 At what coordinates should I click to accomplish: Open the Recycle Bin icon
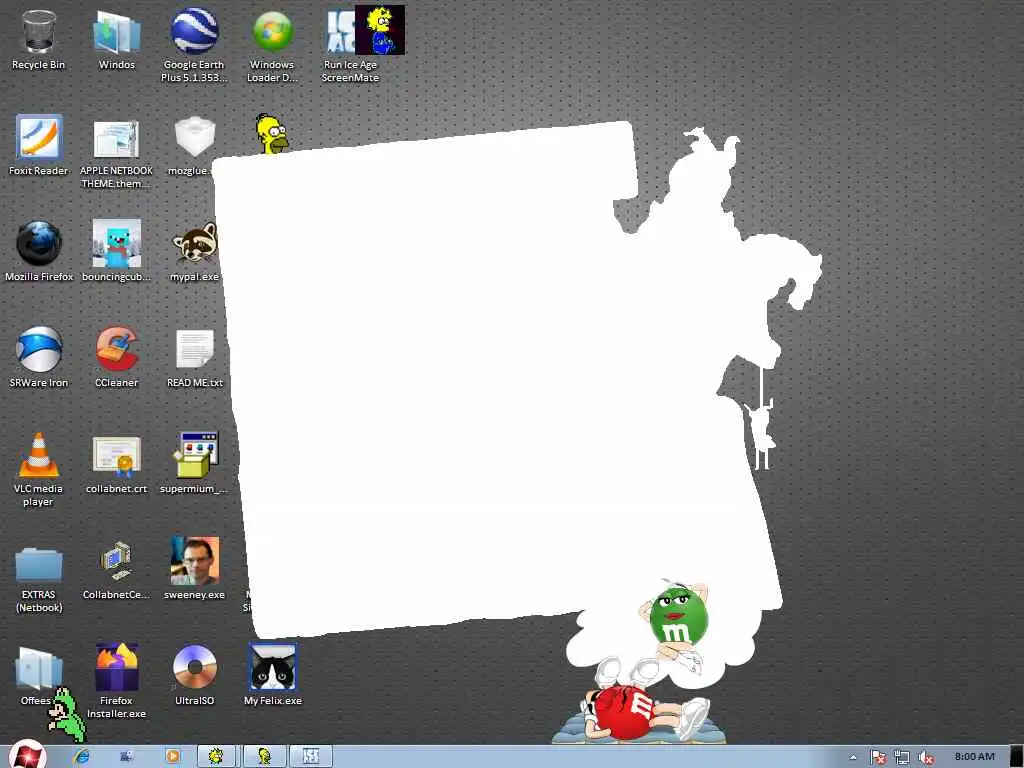point(39,32)
